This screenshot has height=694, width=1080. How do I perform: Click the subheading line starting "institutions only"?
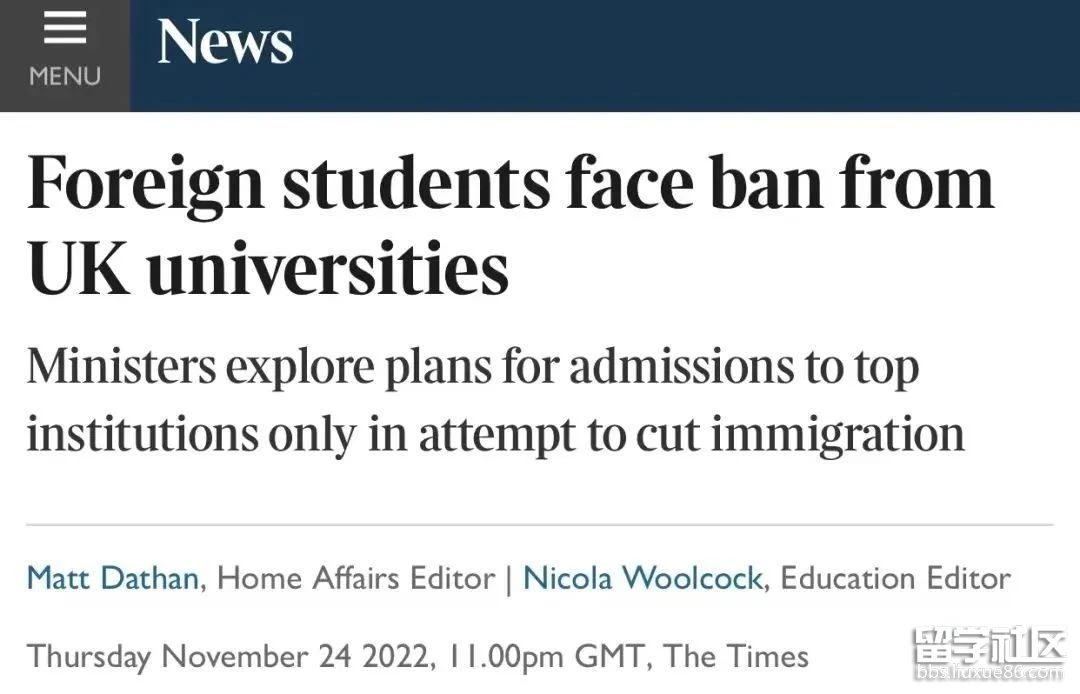click(495, 433)
